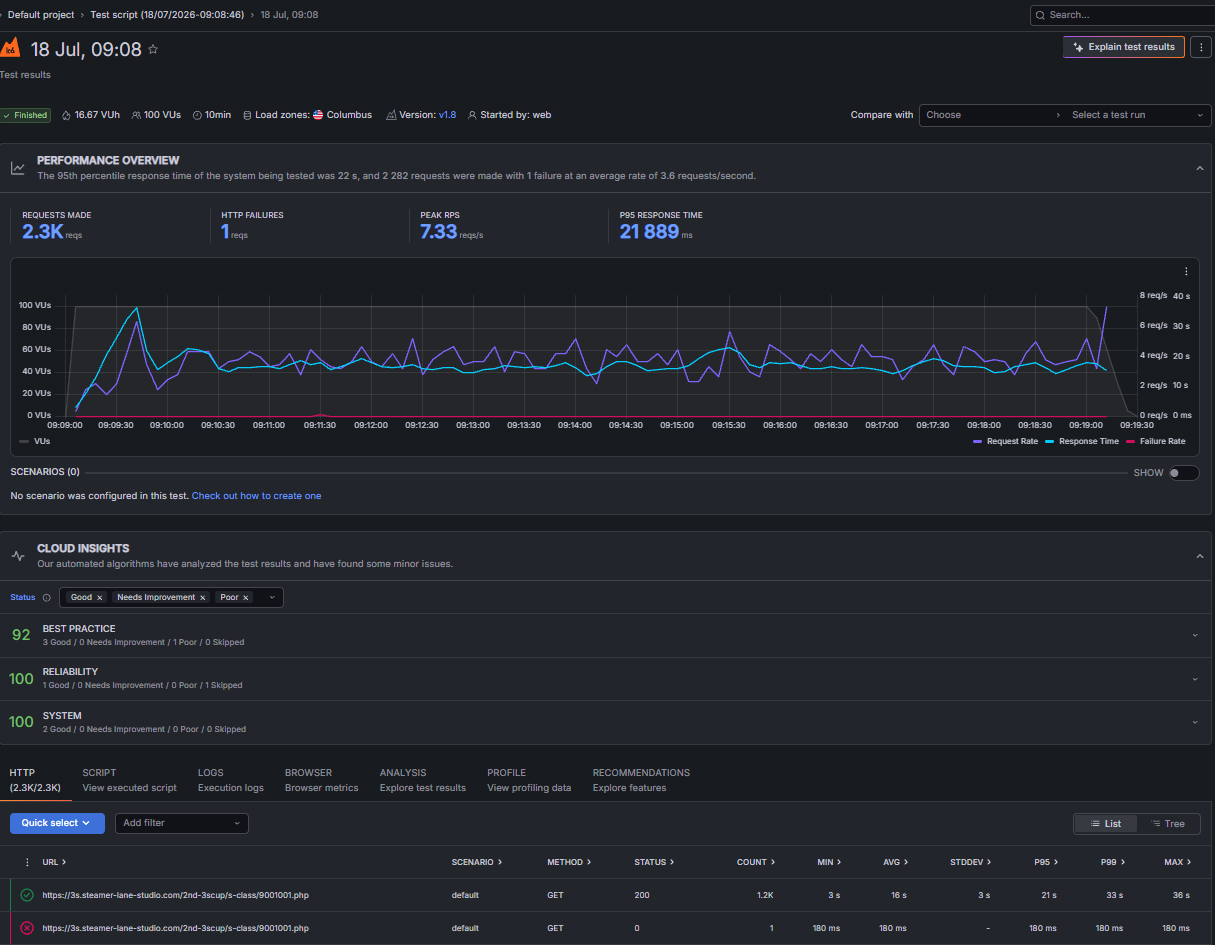This screenshot has height=945, width=1215.
Task: Collapse the Performance Overview panel
Action: pos(1200,168)
